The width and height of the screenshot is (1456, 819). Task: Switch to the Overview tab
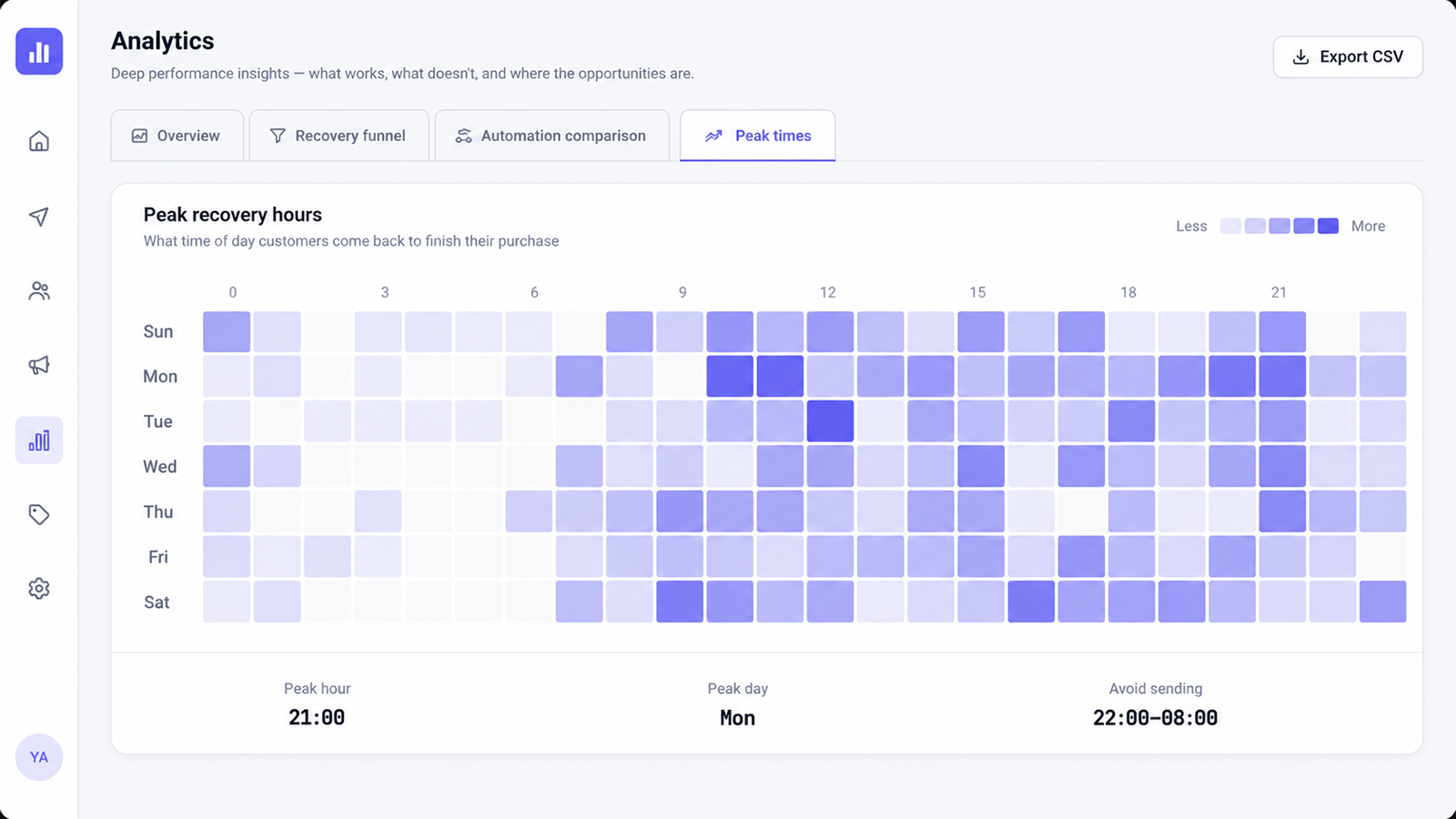(x=177, y=136)
